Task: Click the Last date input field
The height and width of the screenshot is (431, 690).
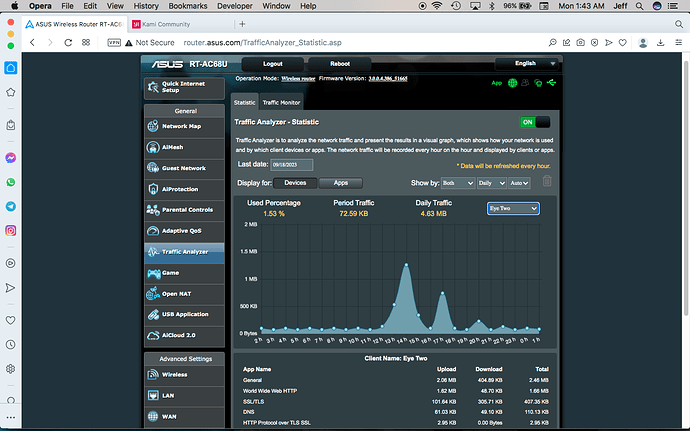Action: pyautogui.click(x=291, y=165)
